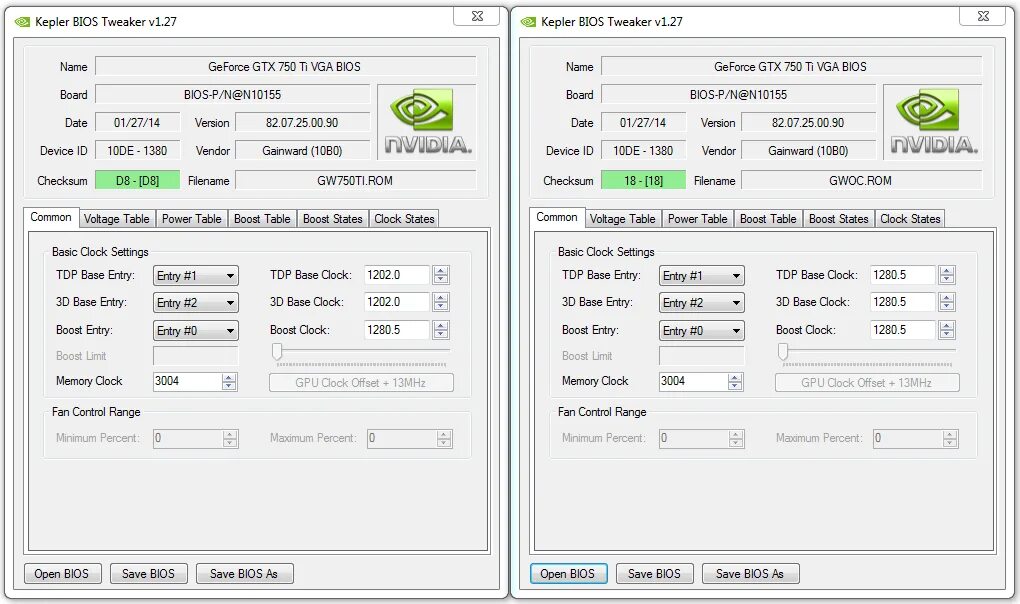Click Boost Clock stepper in left window

coord(440,330)
